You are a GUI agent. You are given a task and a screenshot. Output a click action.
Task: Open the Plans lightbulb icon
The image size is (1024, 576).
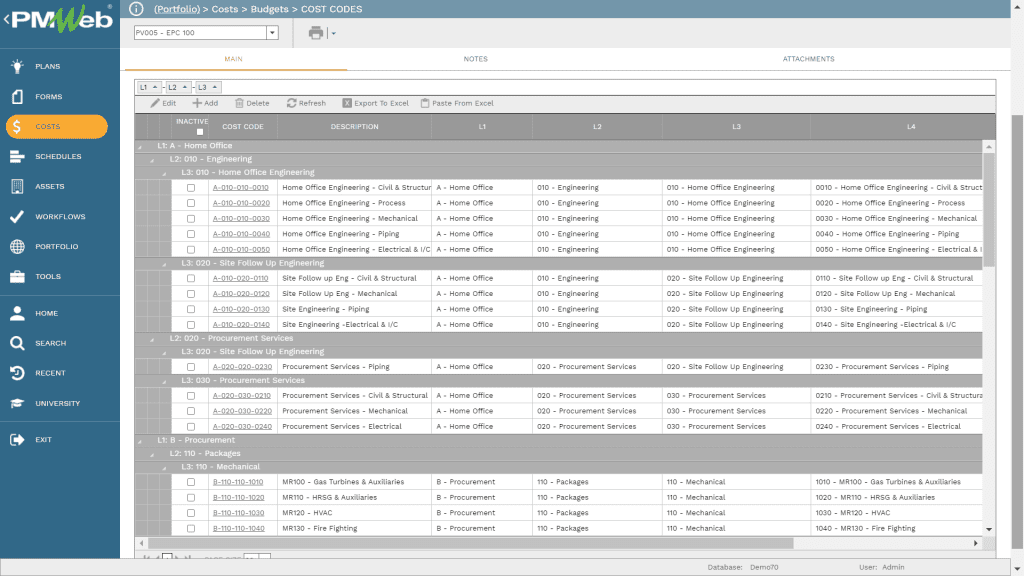pyautogui.click(x=18, y=66)
